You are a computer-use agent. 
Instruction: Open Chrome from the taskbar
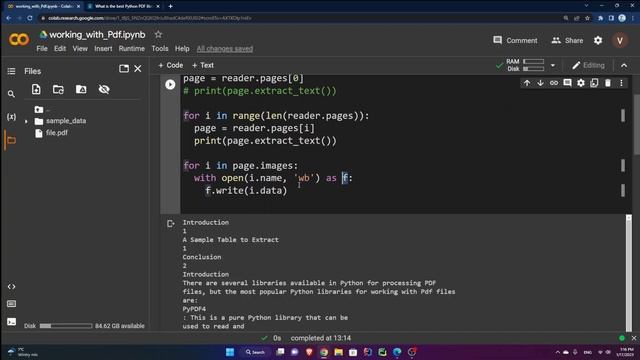[x=324, y=352]
